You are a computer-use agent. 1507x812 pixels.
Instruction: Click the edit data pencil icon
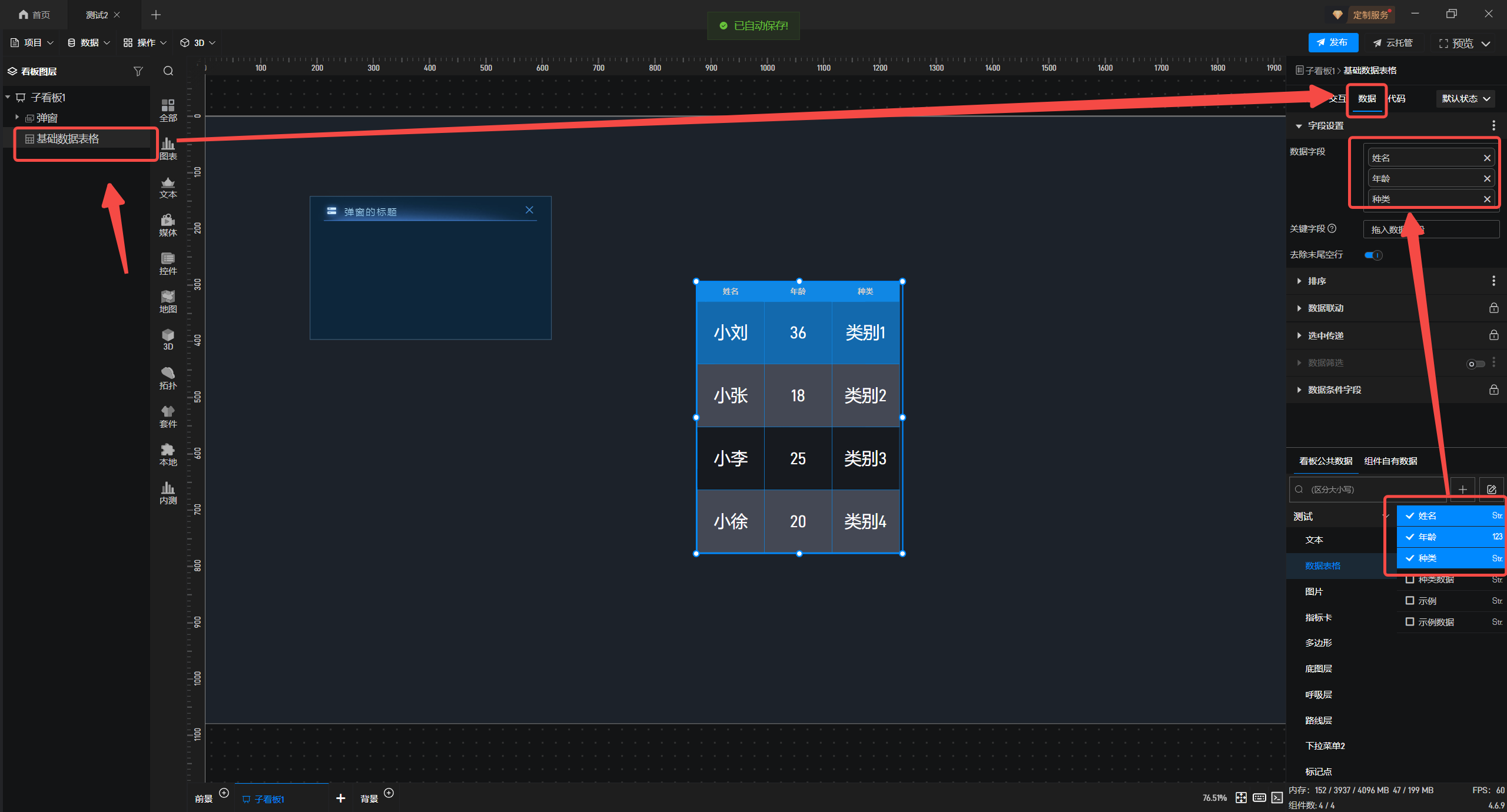coord(1492,490)
